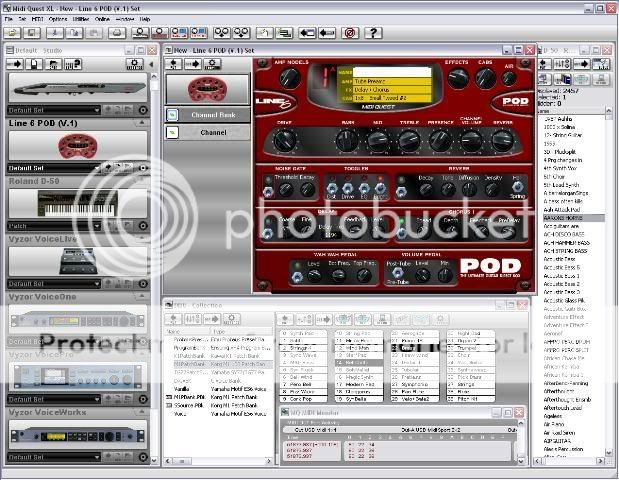Open the Default Set dropdown under Vyzor VoicePro
This screenshot has height=480, width=619.
pyautogui.click(x=54, y=399)
